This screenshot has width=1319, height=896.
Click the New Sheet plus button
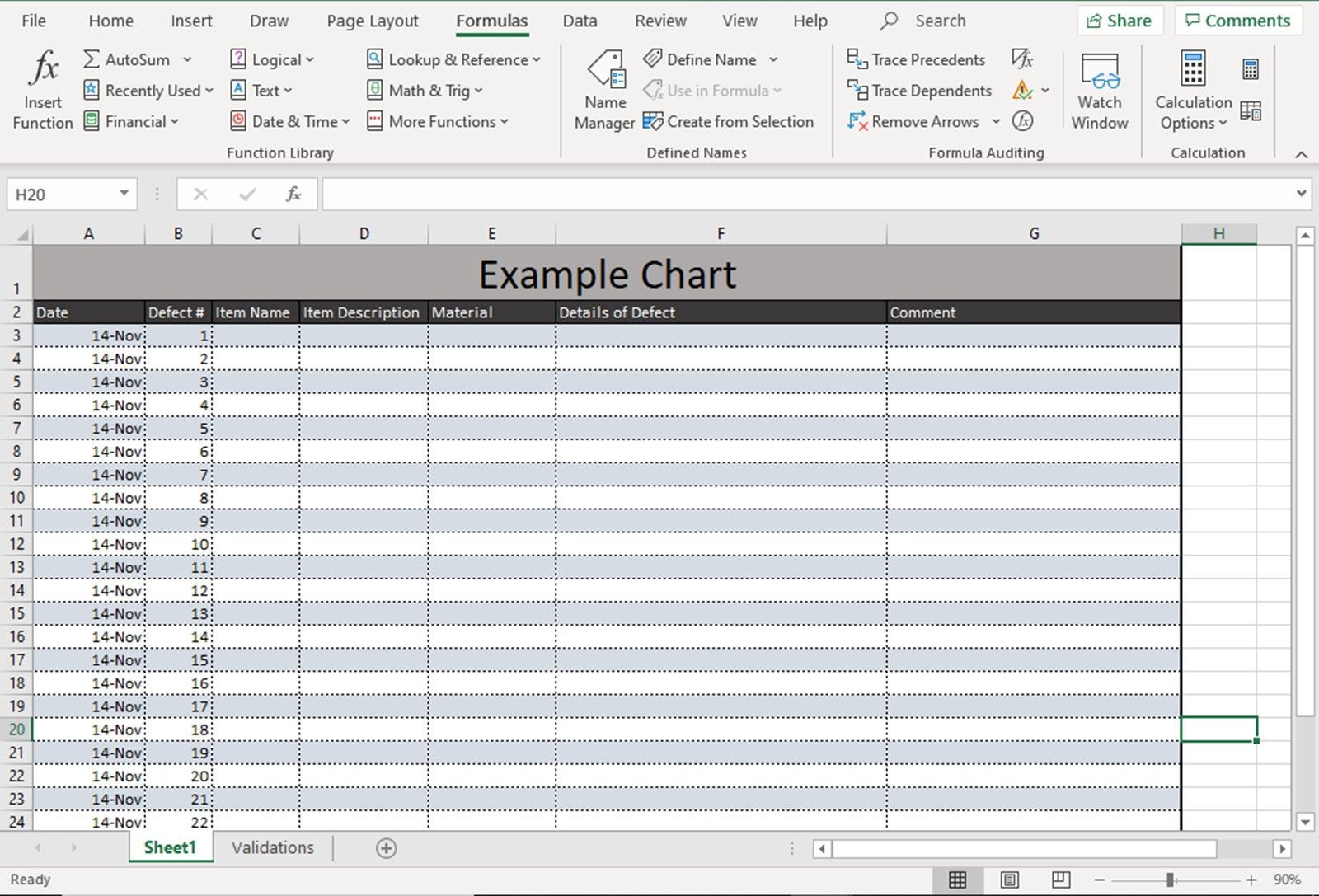click(x=385, y=847)
